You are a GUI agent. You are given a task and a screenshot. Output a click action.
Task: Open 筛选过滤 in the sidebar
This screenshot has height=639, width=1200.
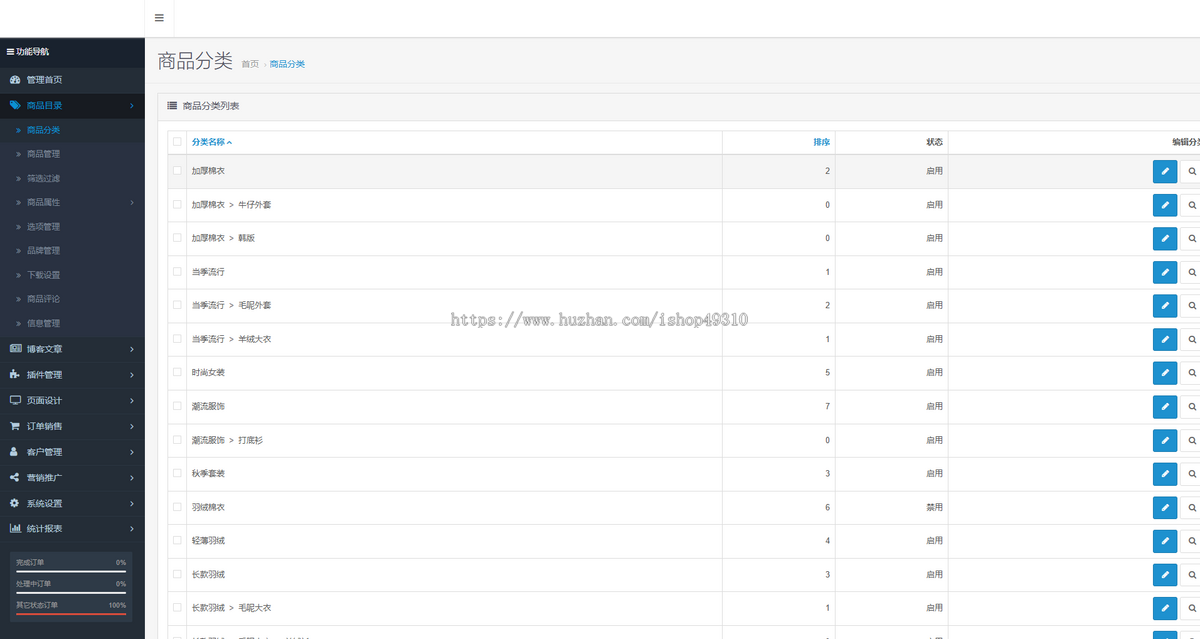pos(72,178)
